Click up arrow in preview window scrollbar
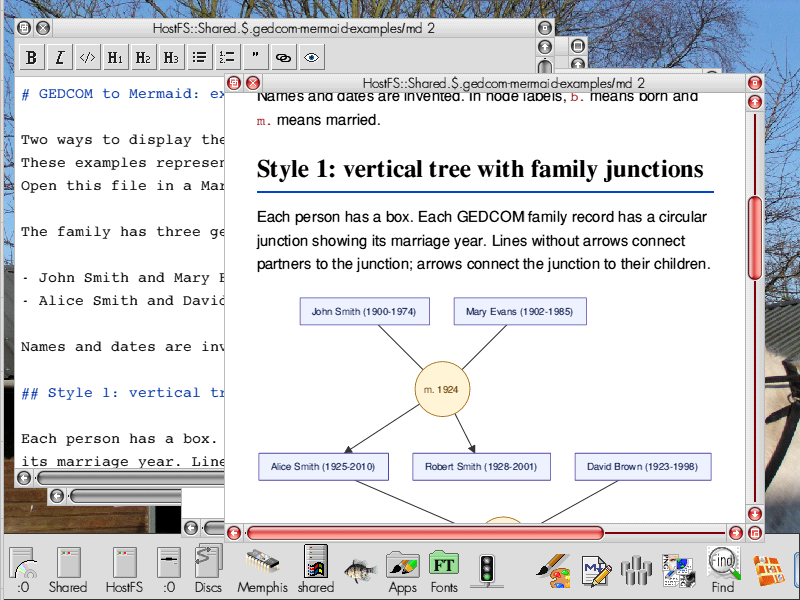Viewport: 800px width, 600px height. (x=755, y=102)
